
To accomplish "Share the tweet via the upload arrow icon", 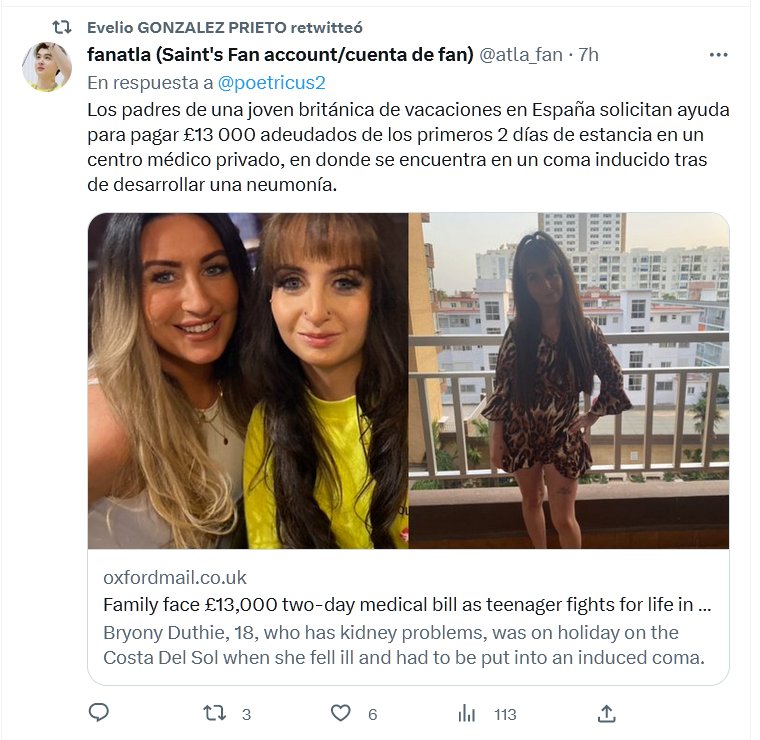I will click(x=606, y=713).
